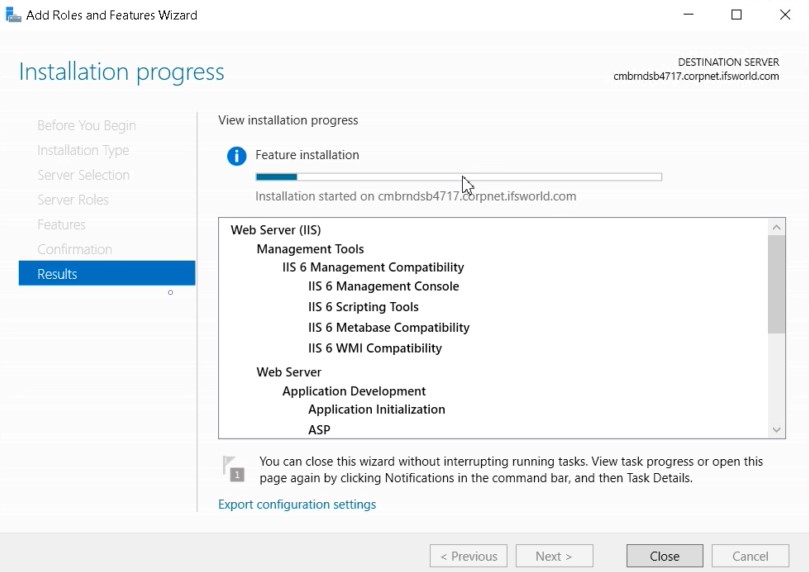Select IIS 6 Management Console row
This screenshot has height=572, width=809.
point(383,286)
